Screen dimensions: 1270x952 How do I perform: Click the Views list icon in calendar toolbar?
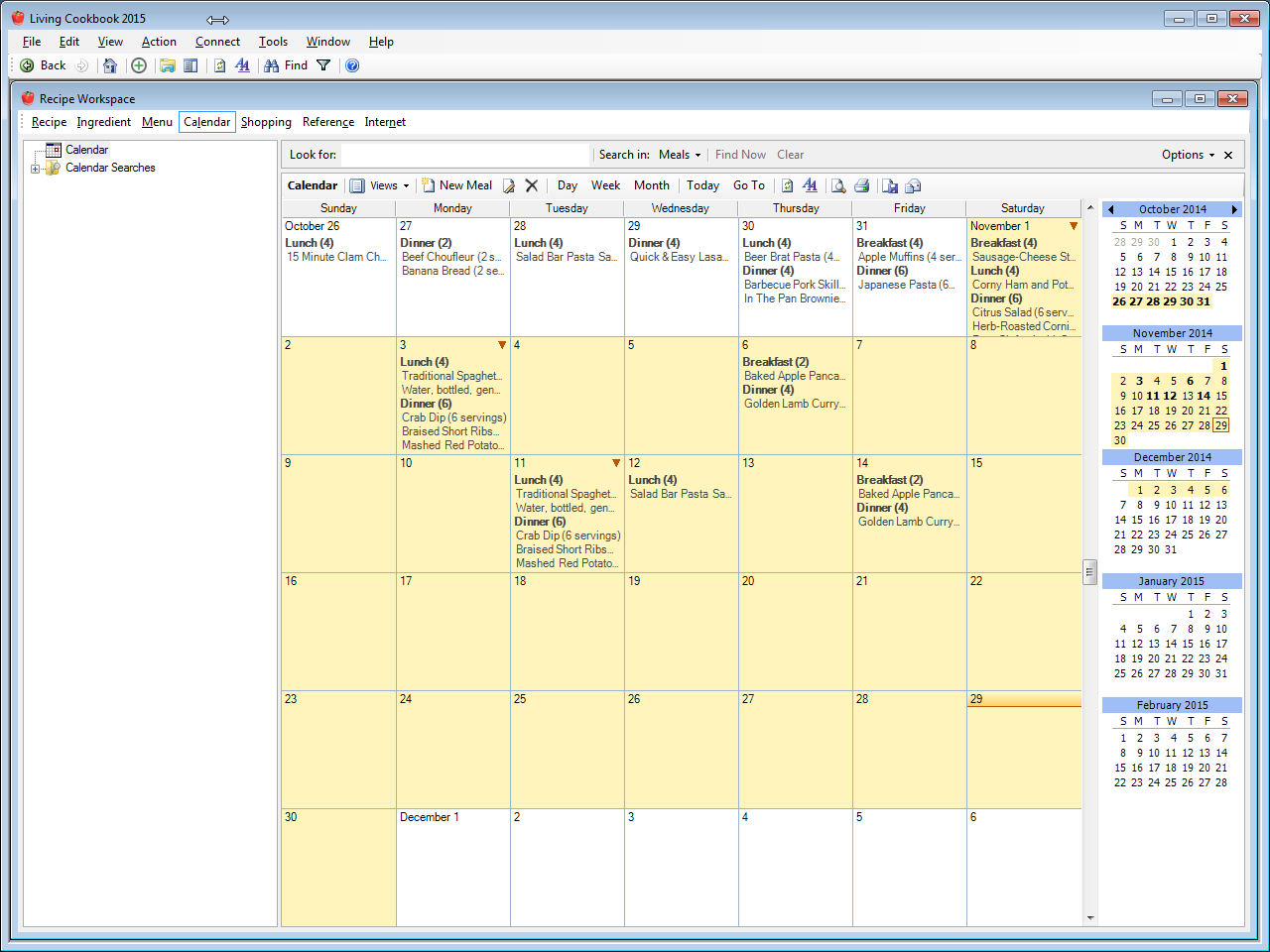[357, 185]
